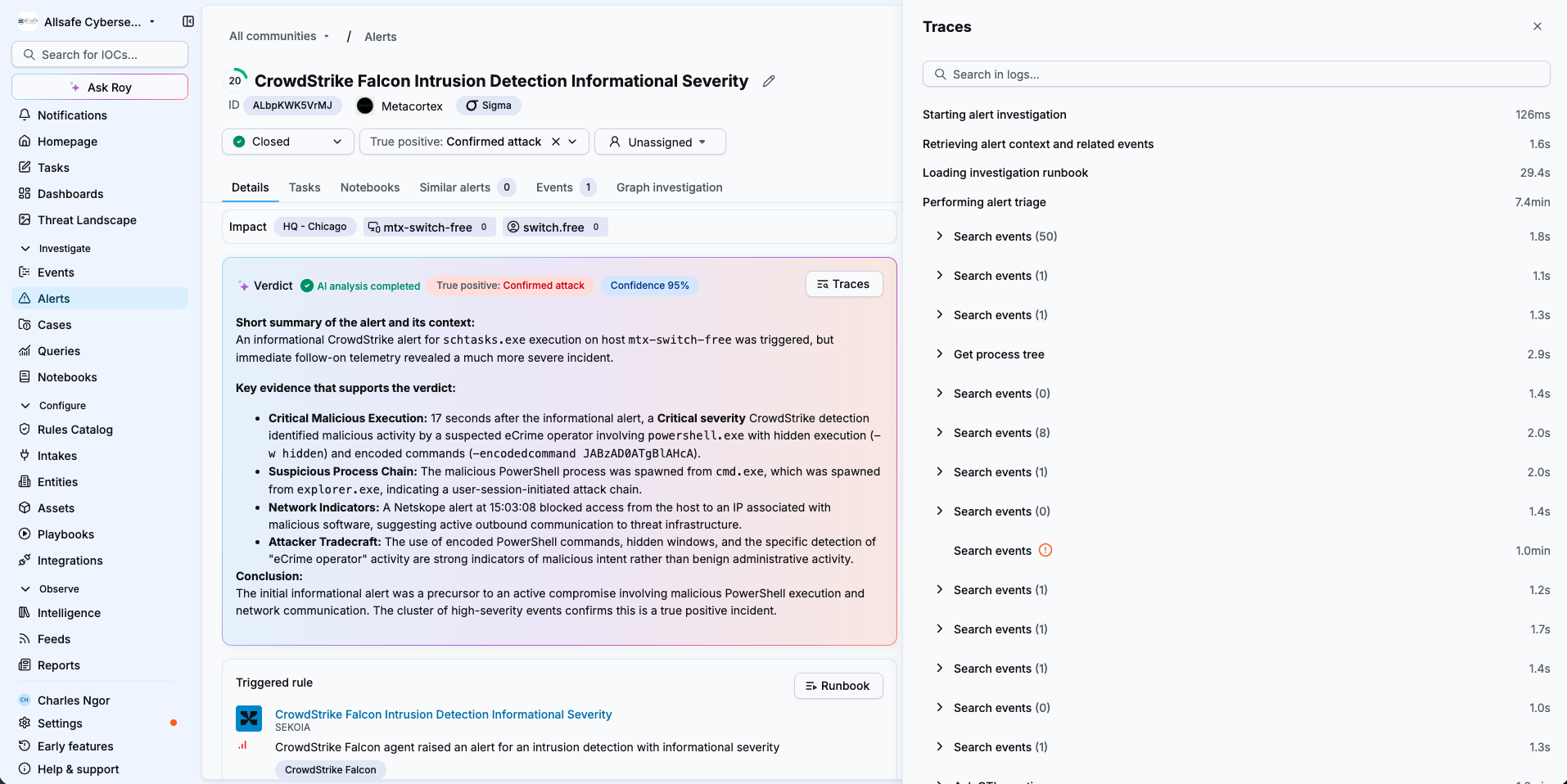Screen dimensions: 1567x784
Task: Open the Help & support icon
Action: click(x=25, y=768)
